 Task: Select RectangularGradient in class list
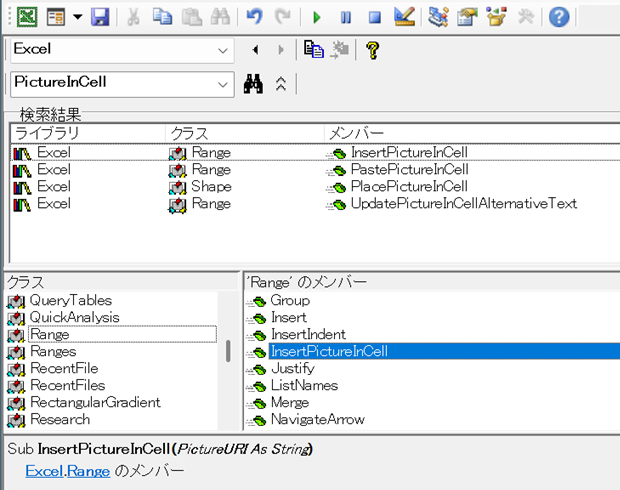[95, 402]
